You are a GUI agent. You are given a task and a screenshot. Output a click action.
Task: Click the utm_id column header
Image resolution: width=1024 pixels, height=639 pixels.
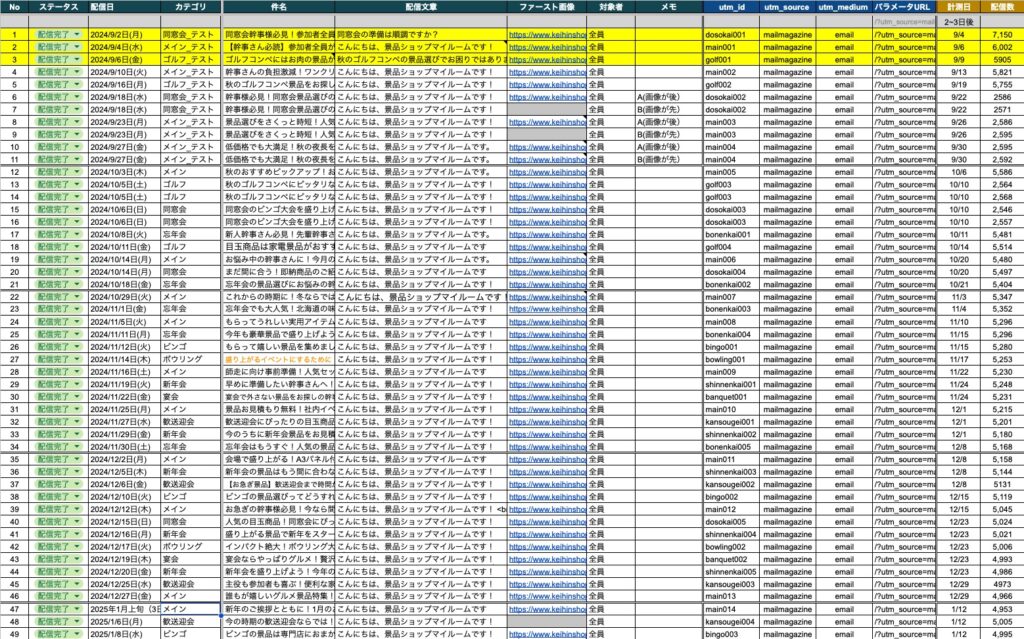[x=730, y=7]
